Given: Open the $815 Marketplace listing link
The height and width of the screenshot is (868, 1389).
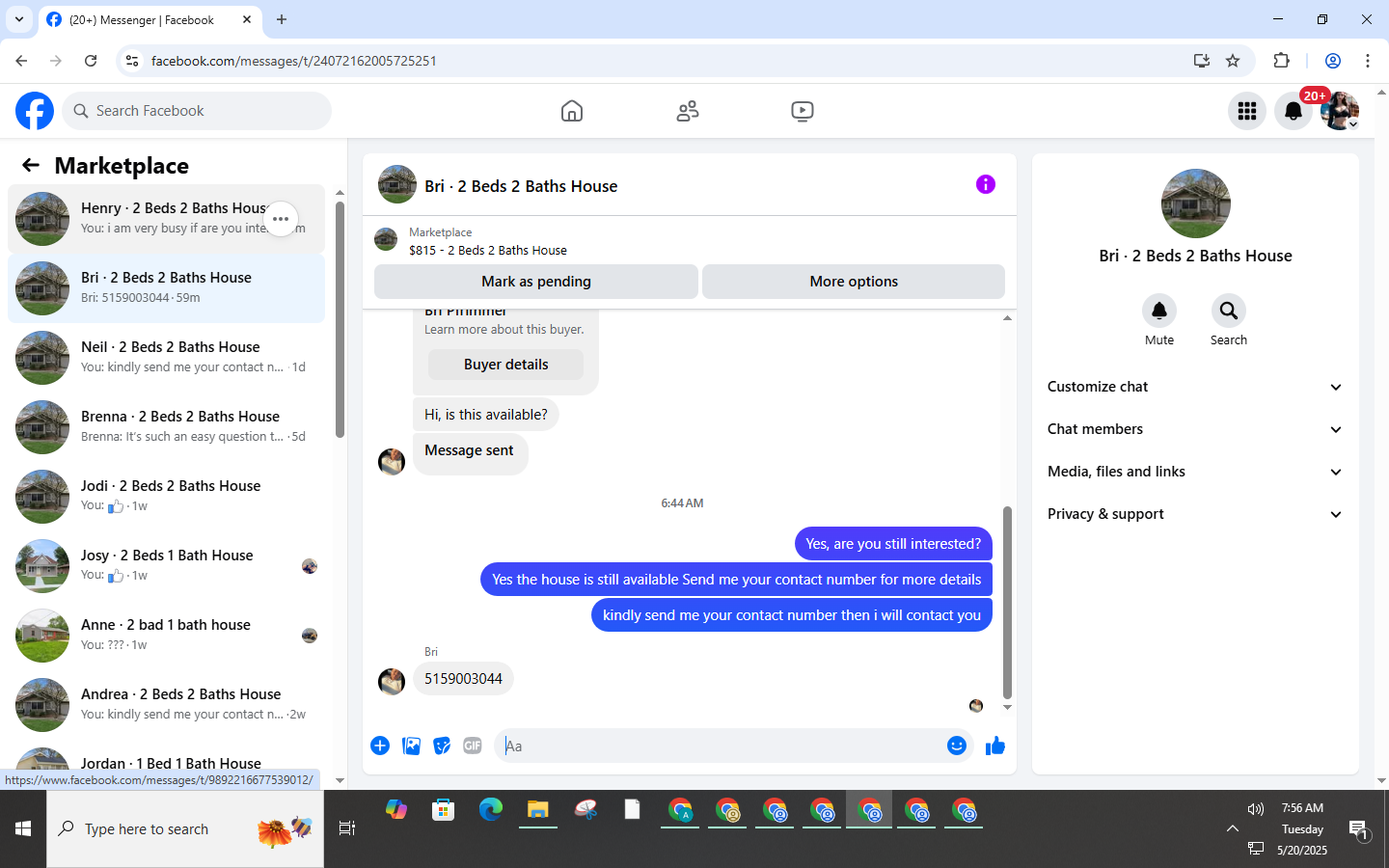Looking at the screenshot, I should pyautogui.click(x=487, y=250).
